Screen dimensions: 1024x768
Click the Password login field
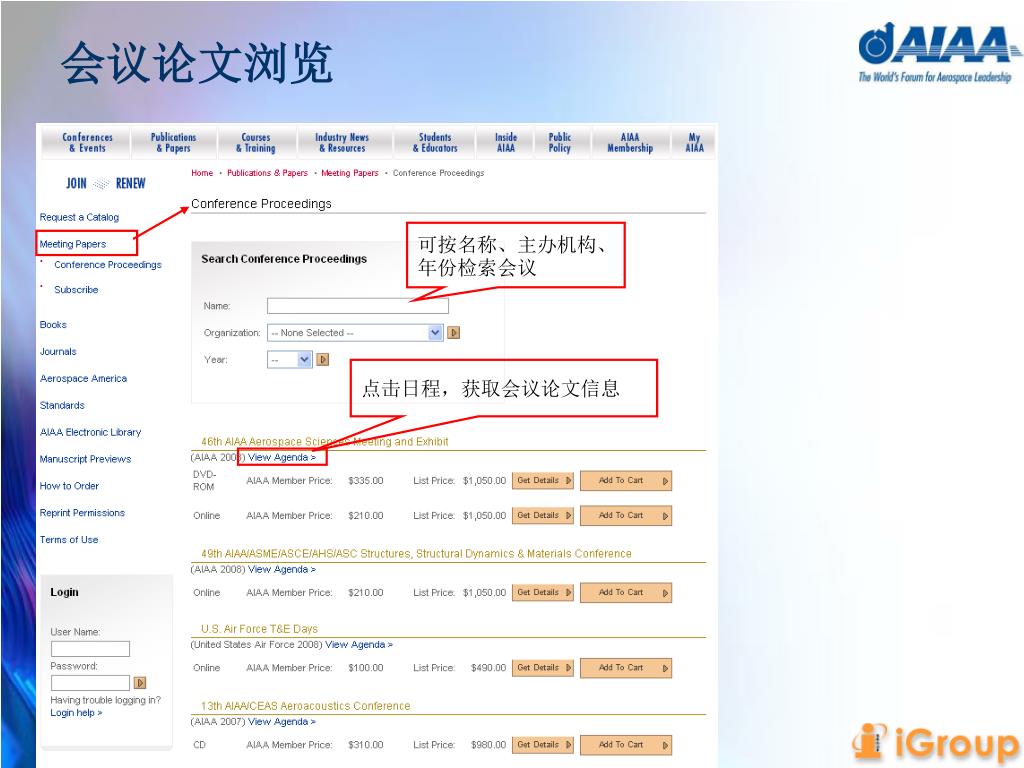coord(90,682)
